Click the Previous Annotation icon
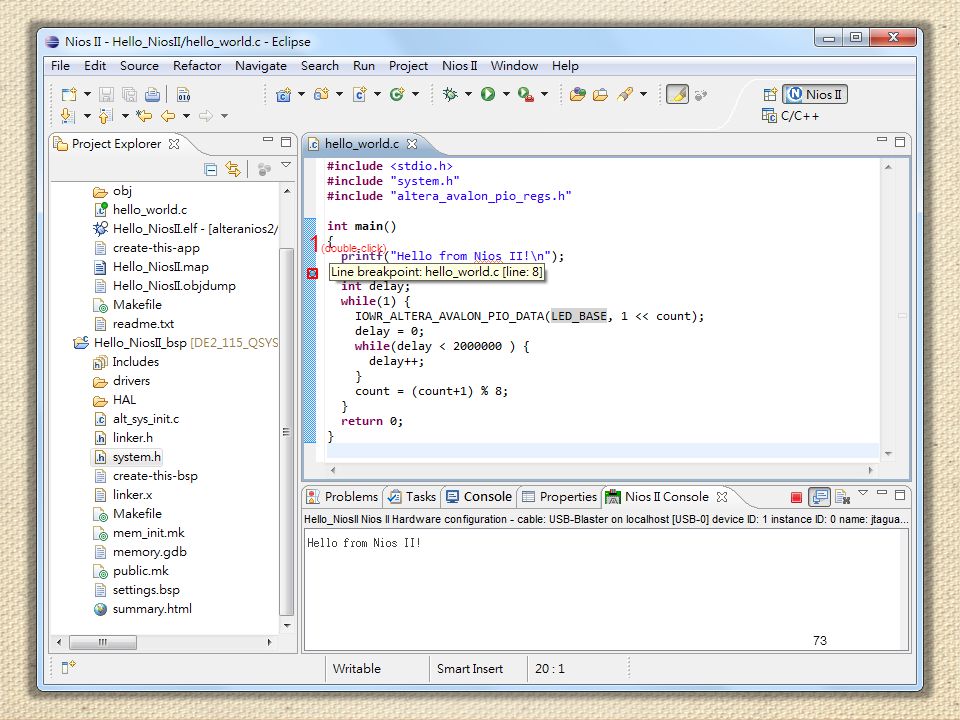Screen dimensions: 960x720 105,115
